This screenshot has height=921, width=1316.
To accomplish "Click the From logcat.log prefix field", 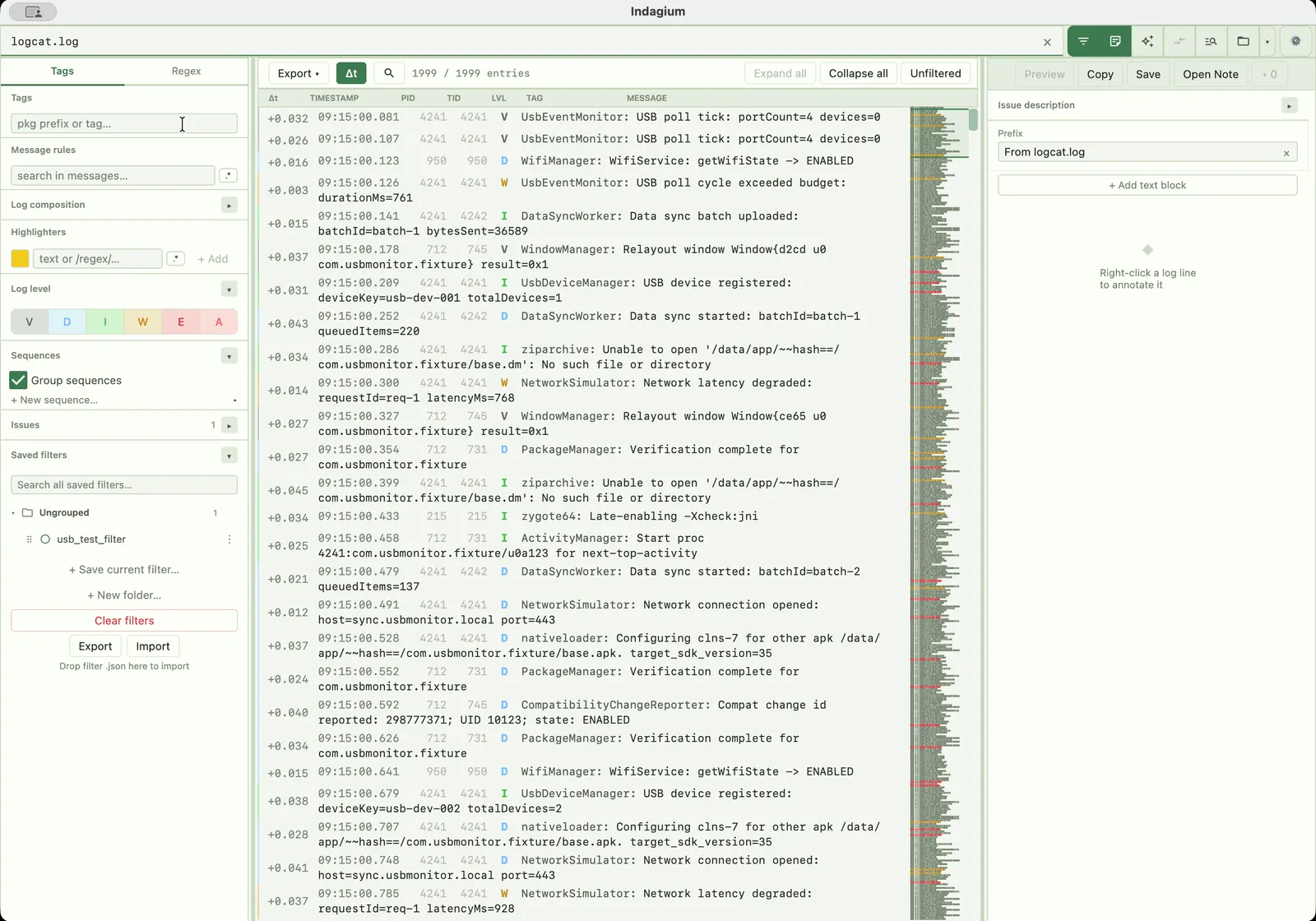I will tap(1147, 152).
